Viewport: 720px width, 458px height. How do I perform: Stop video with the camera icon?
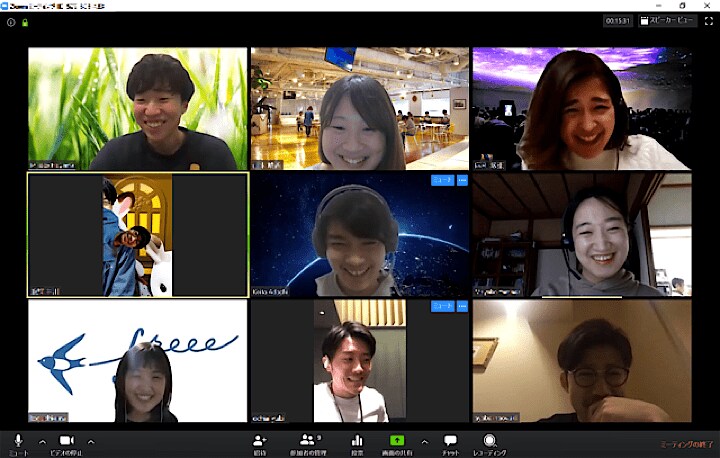(67, 441)
